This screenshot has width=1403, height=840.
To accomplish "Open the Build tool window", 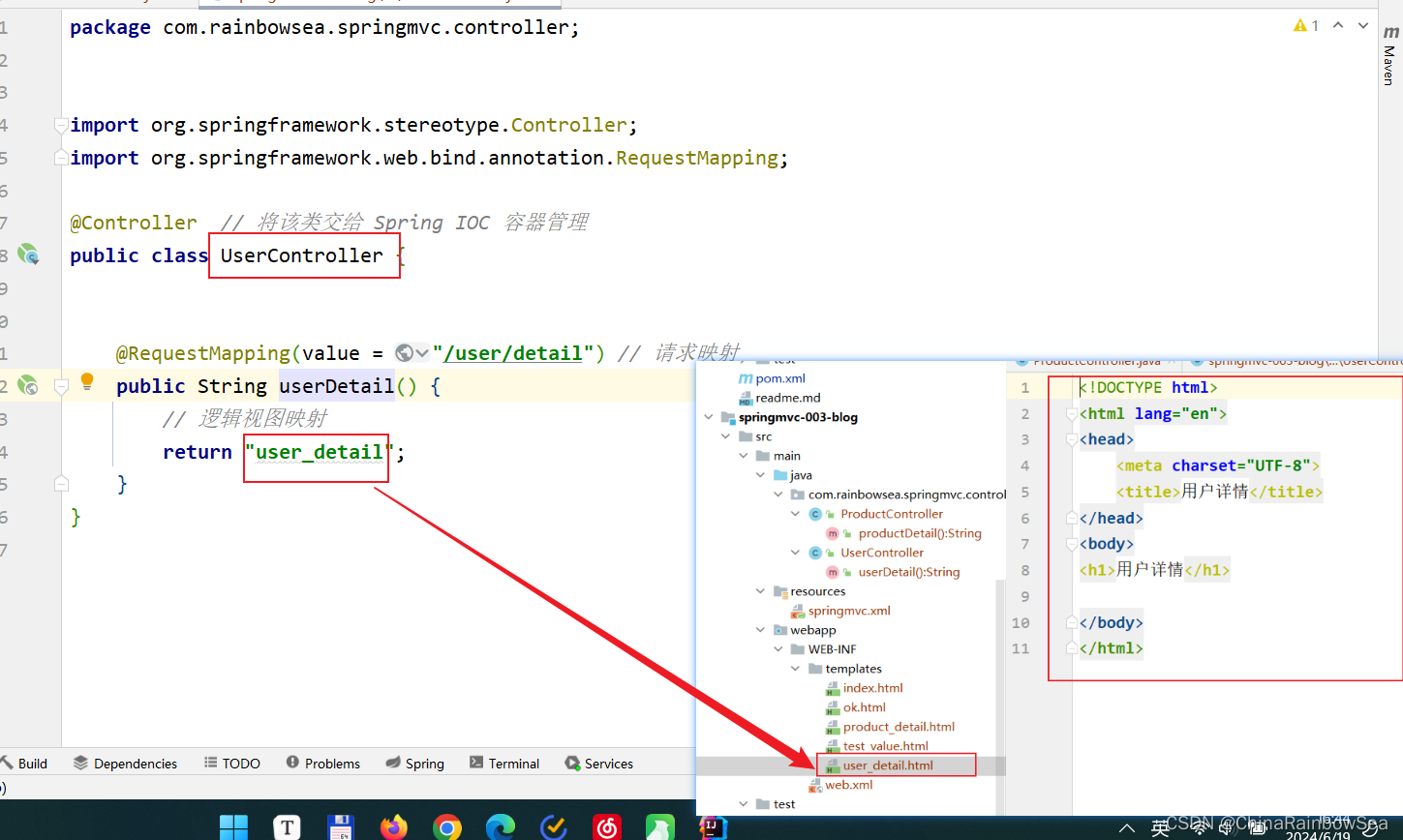I will coord(25,764).
